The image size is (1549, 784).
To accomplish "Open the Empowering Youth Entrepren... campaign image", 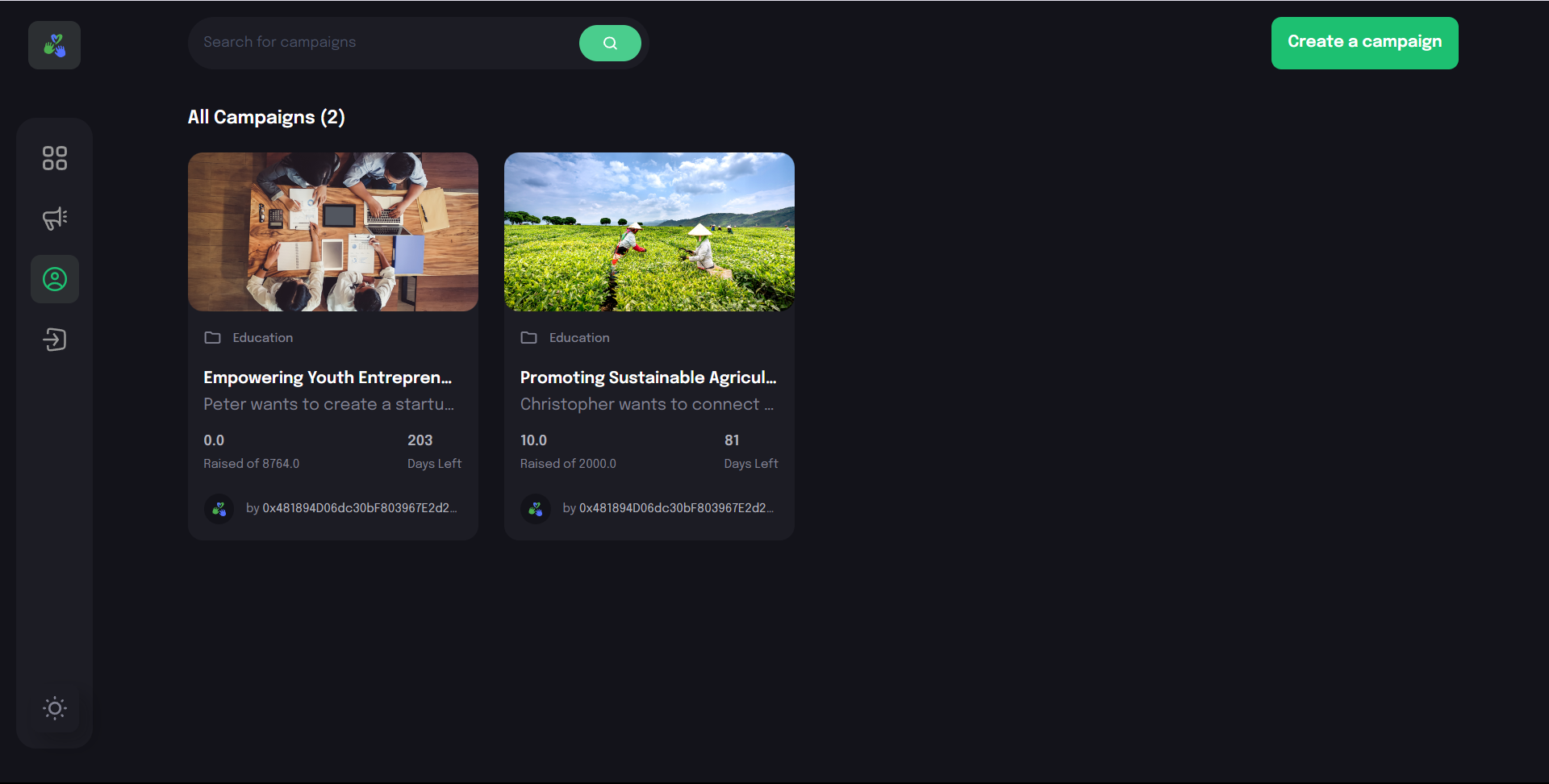I will [x=333, y=231].
